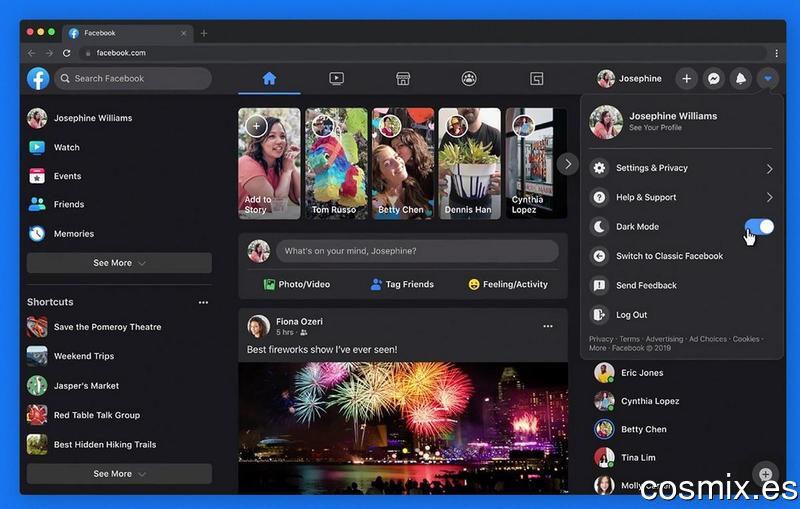Click Josephine profile chip in header
The height and width of the screenshot is (509, 800).
[x=630, y=79]
